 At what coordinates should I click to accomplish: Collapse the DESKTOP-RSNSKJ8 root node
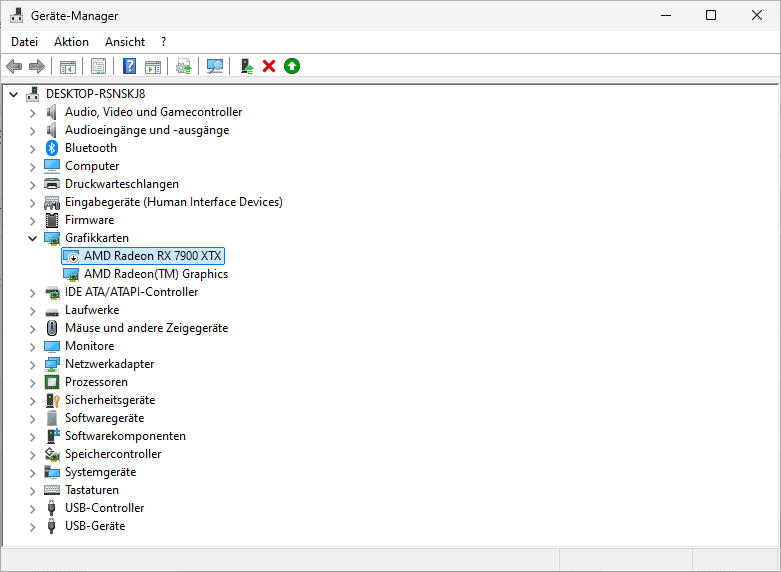[x=13, y=94]
